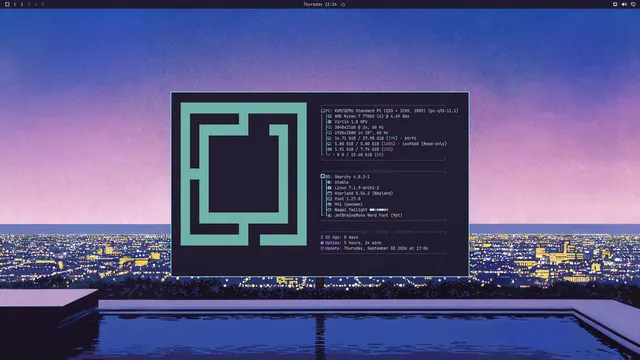
Task: Click the disk icon on the iso9660 line
Action: click(x=329, y=144)
